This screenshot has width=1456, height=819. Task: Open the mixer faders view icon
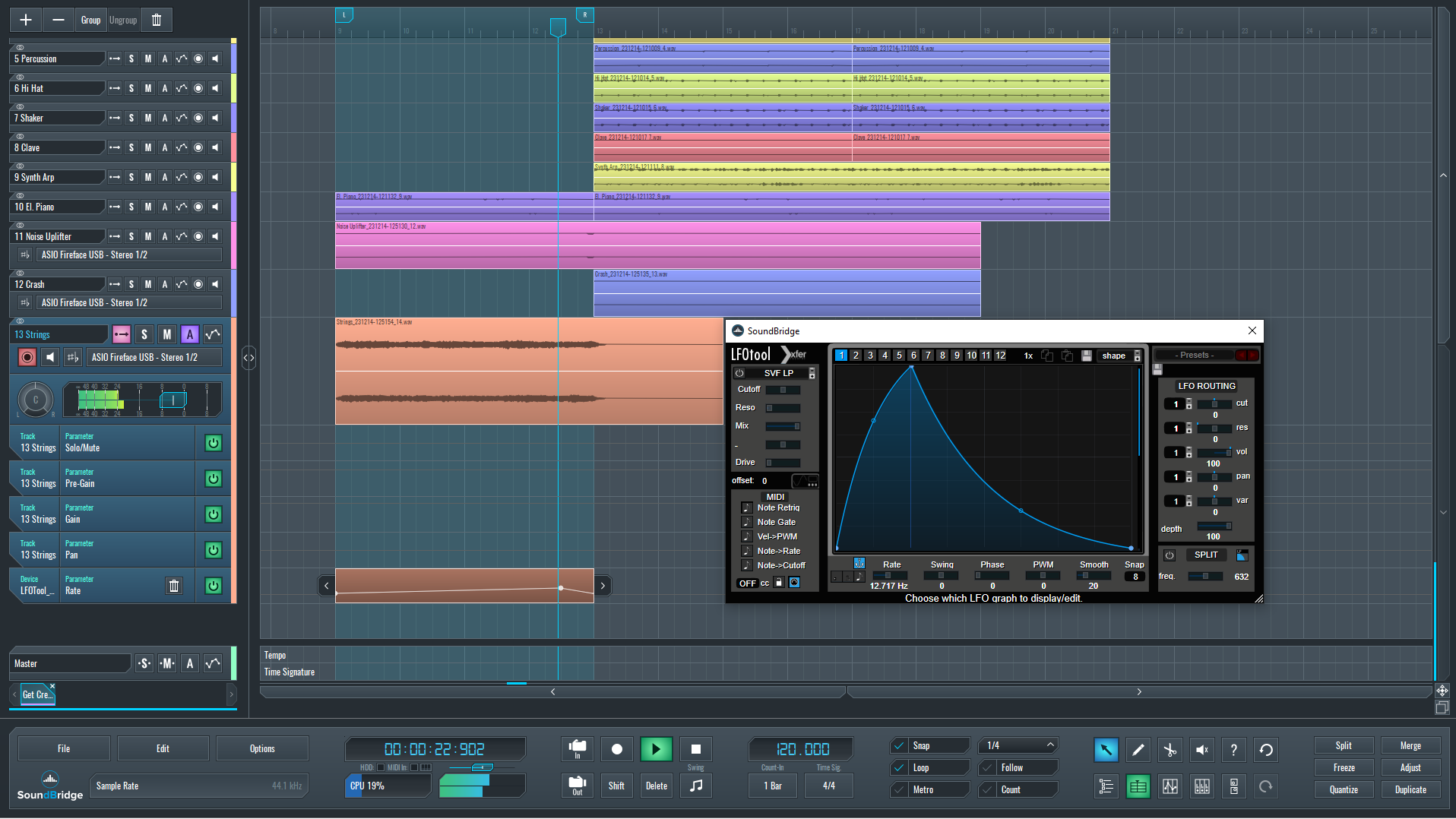(1201, 786)
